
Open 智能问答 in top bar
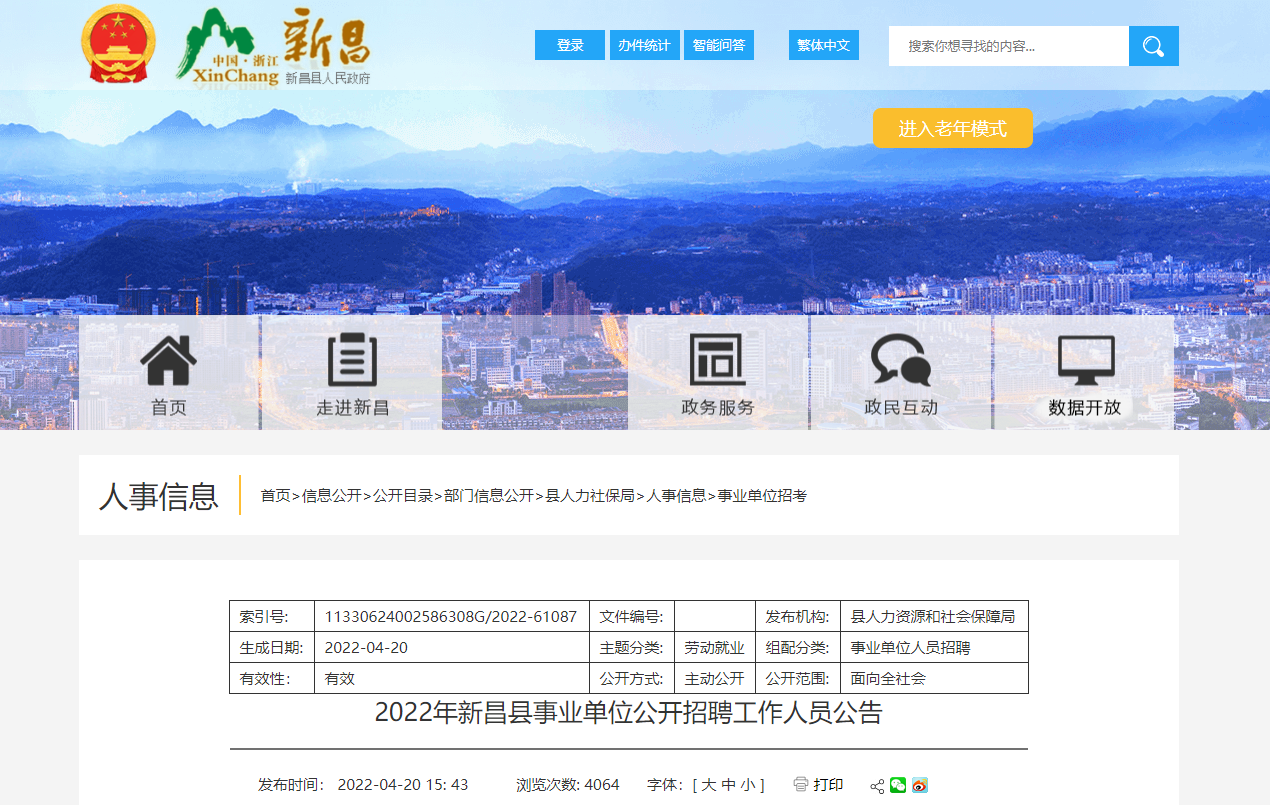(x=718, y=45)
